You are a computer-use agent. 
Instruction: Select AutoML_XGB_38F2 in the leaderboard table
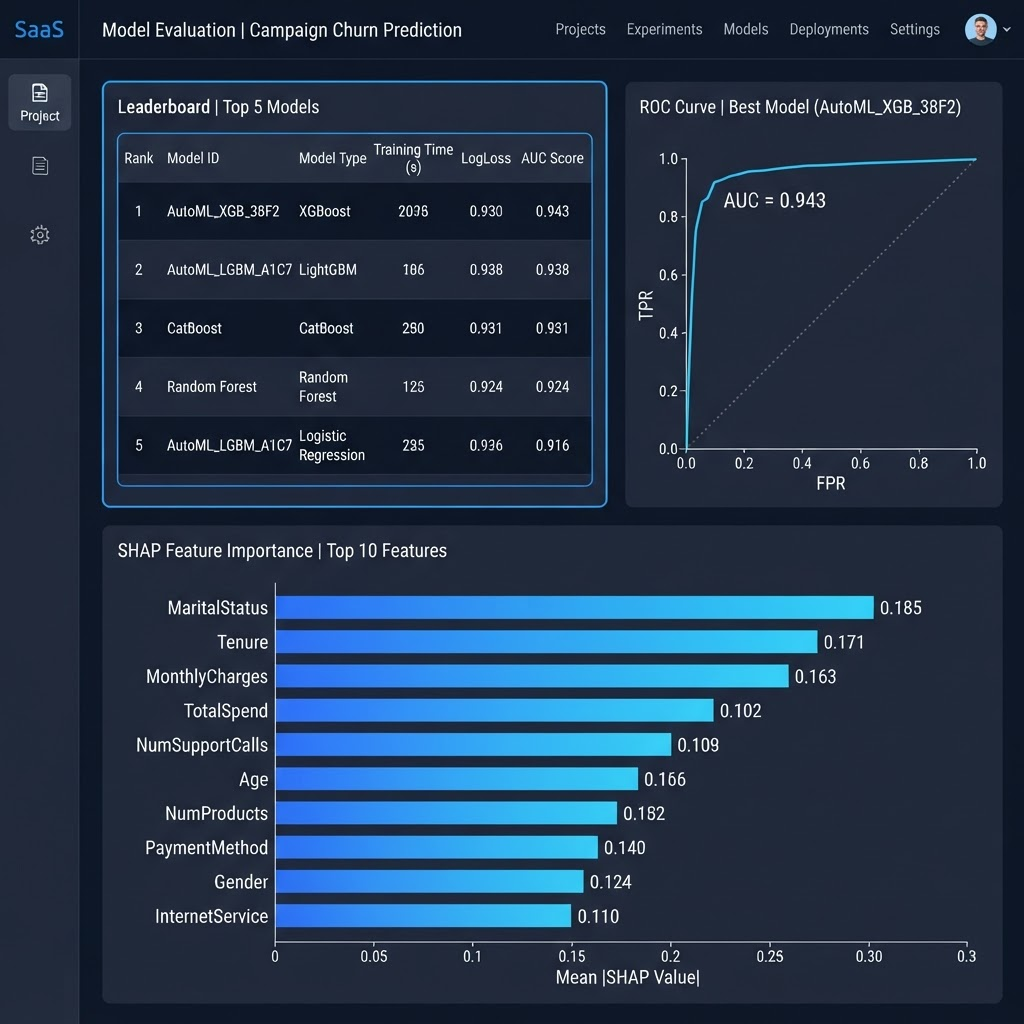tap(223, 212)
